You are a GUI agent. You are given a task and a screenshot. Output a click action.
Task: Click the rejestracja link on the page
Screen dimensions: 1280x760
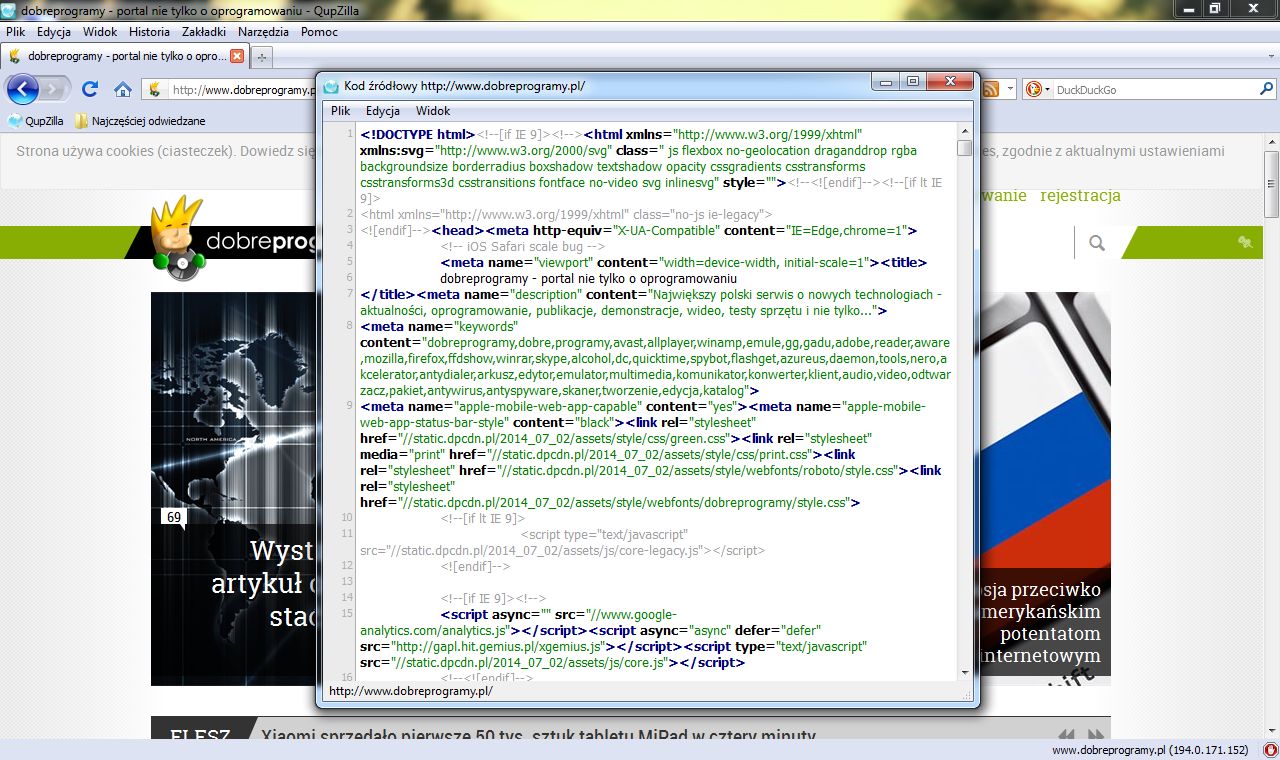pyautogui.click(x=1080, y=195)
